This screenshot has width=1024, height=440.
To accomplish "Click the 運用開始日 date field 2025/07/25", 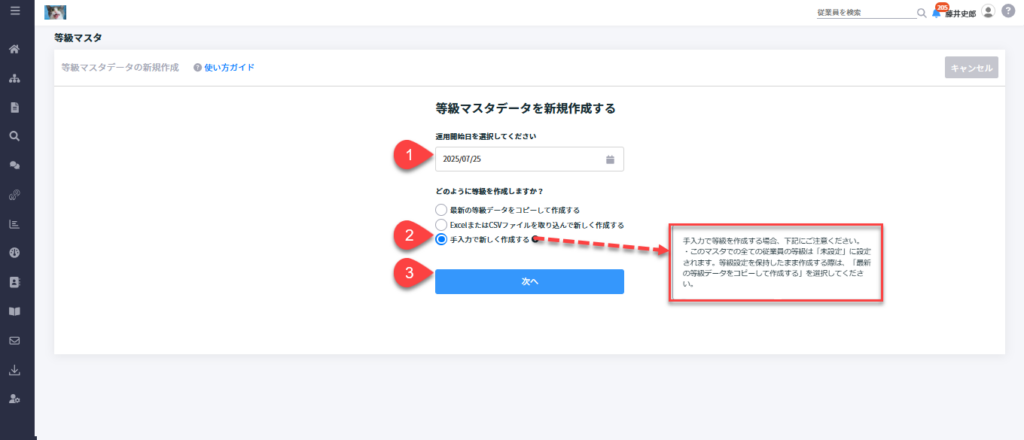I will (530, 159).
